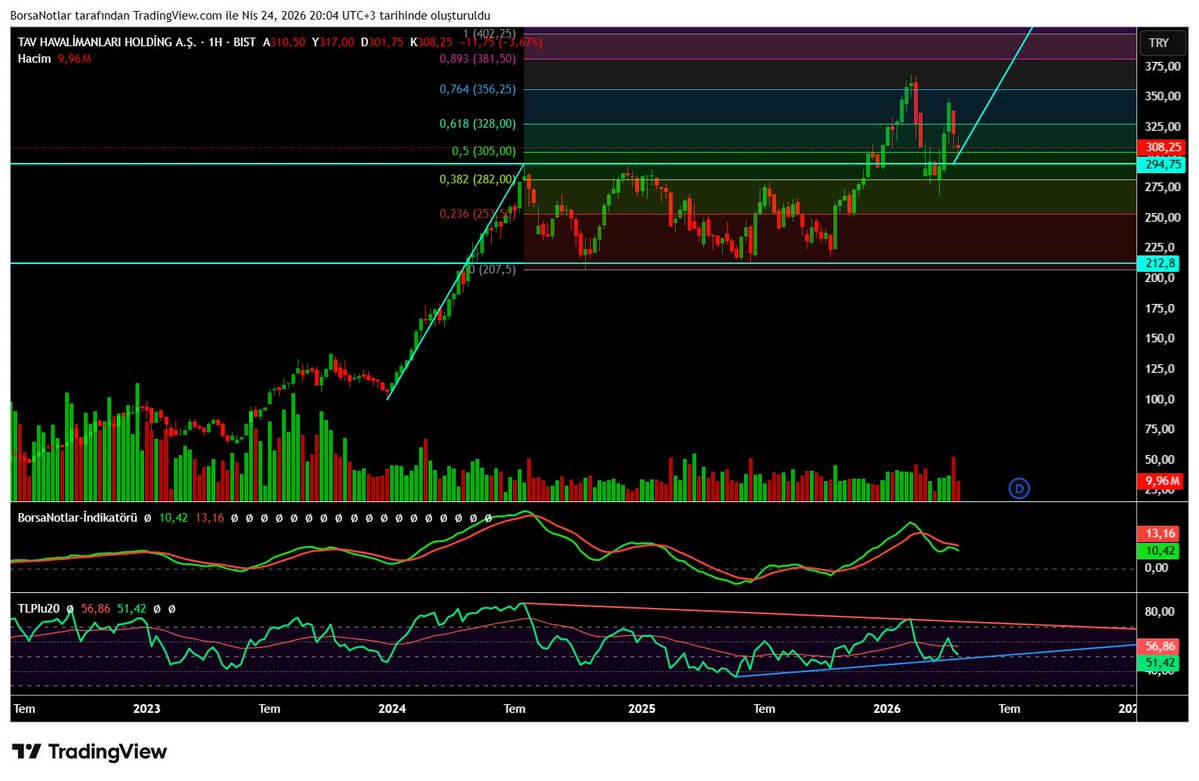Open the TradingView logo at the bottom
The image size is (1199, 781).
point(89,751)
